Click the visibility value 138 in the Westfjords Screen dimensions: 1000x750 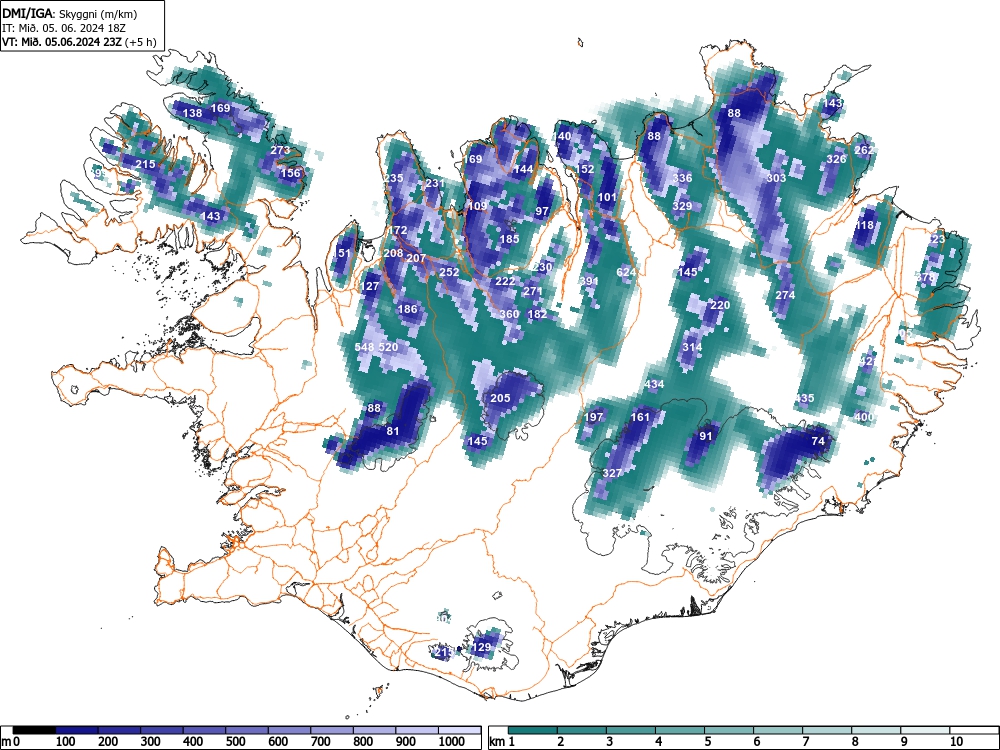192,113
